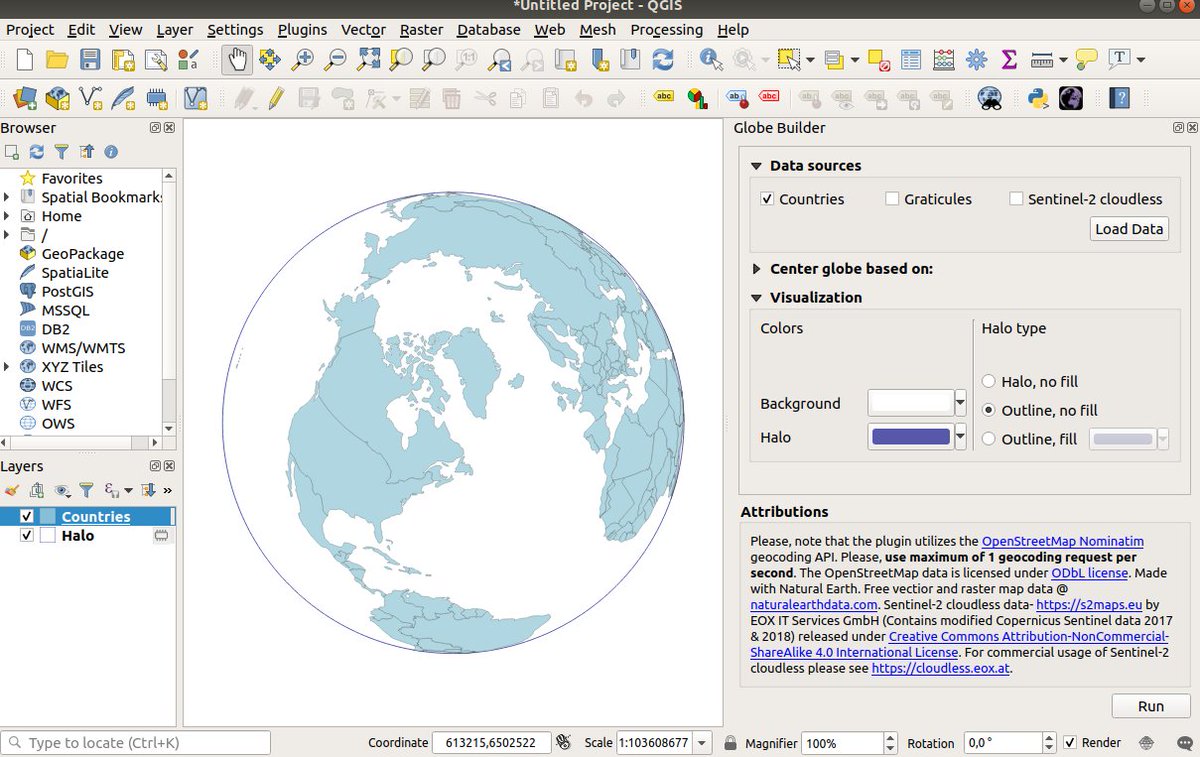This screenshot has height=757, width=1200.
Task: Open the https://cloudless.eox.at link
Action: coord(941,668)
